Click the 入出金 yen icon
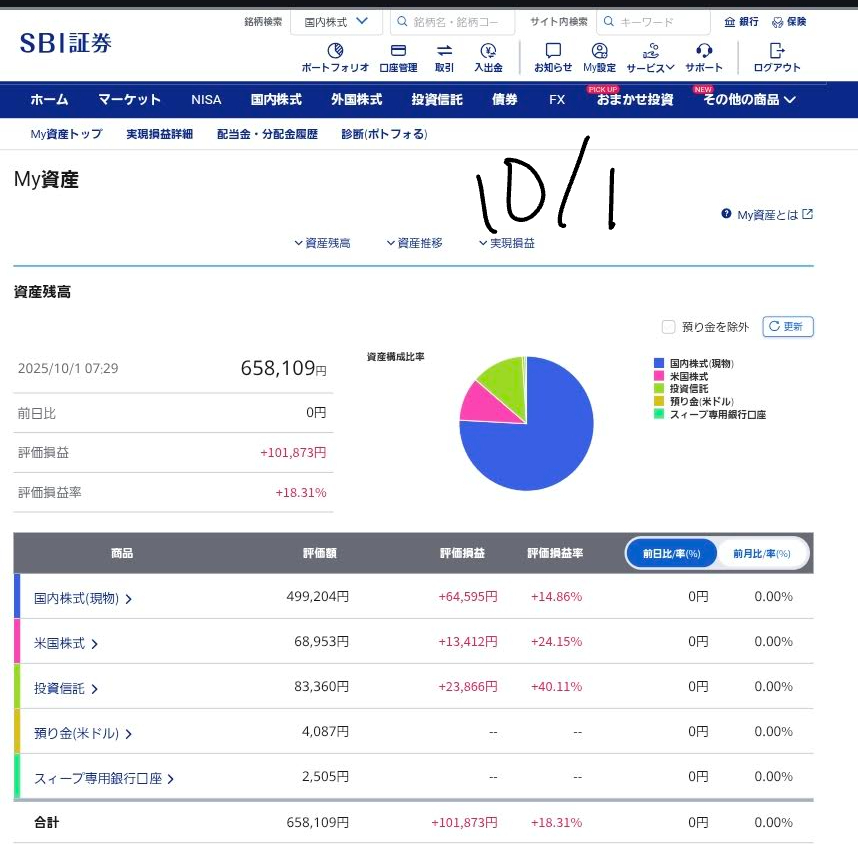The image size is (858, 855). tap(488, 51)
